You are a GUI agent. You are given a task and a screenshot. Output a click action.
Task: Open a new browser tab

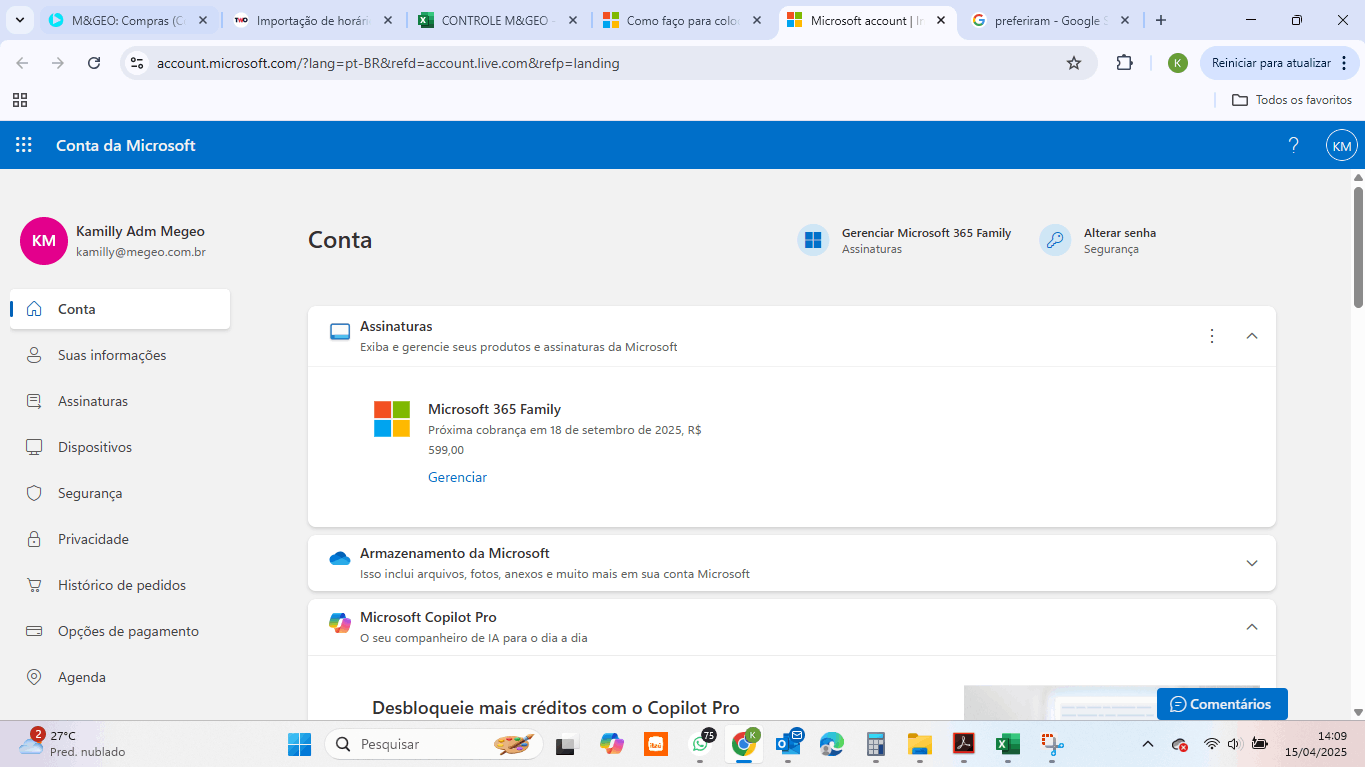[1161, 20]
